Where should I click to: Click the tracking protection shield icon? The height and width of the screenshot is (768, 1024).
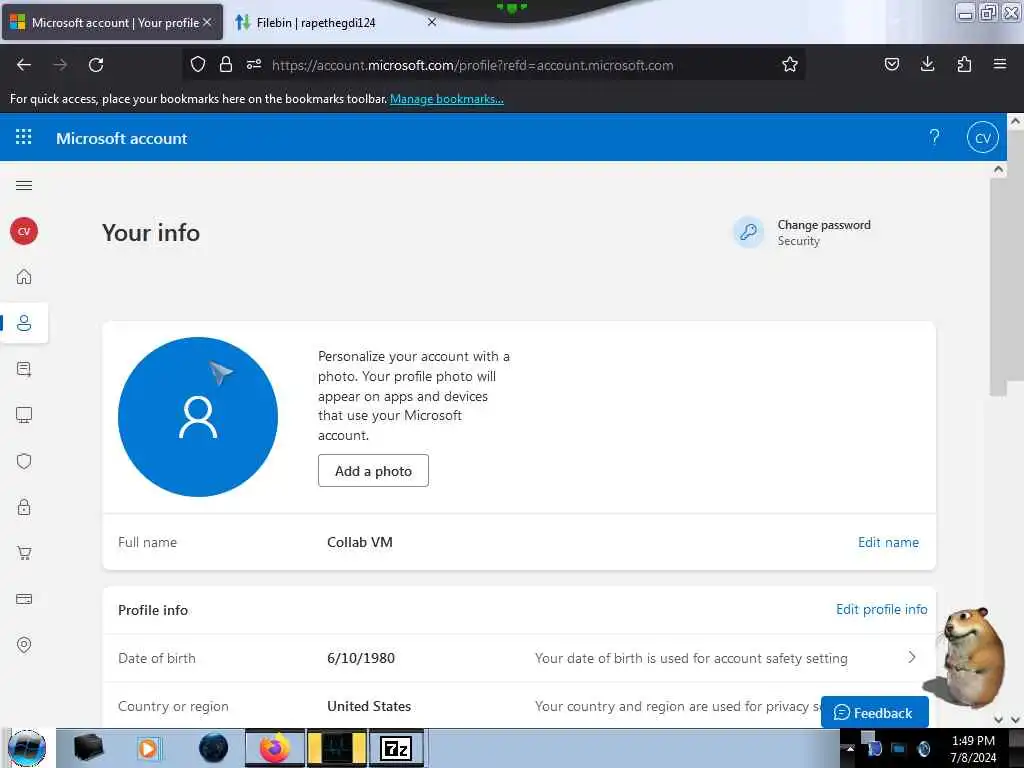click(198, 64)
